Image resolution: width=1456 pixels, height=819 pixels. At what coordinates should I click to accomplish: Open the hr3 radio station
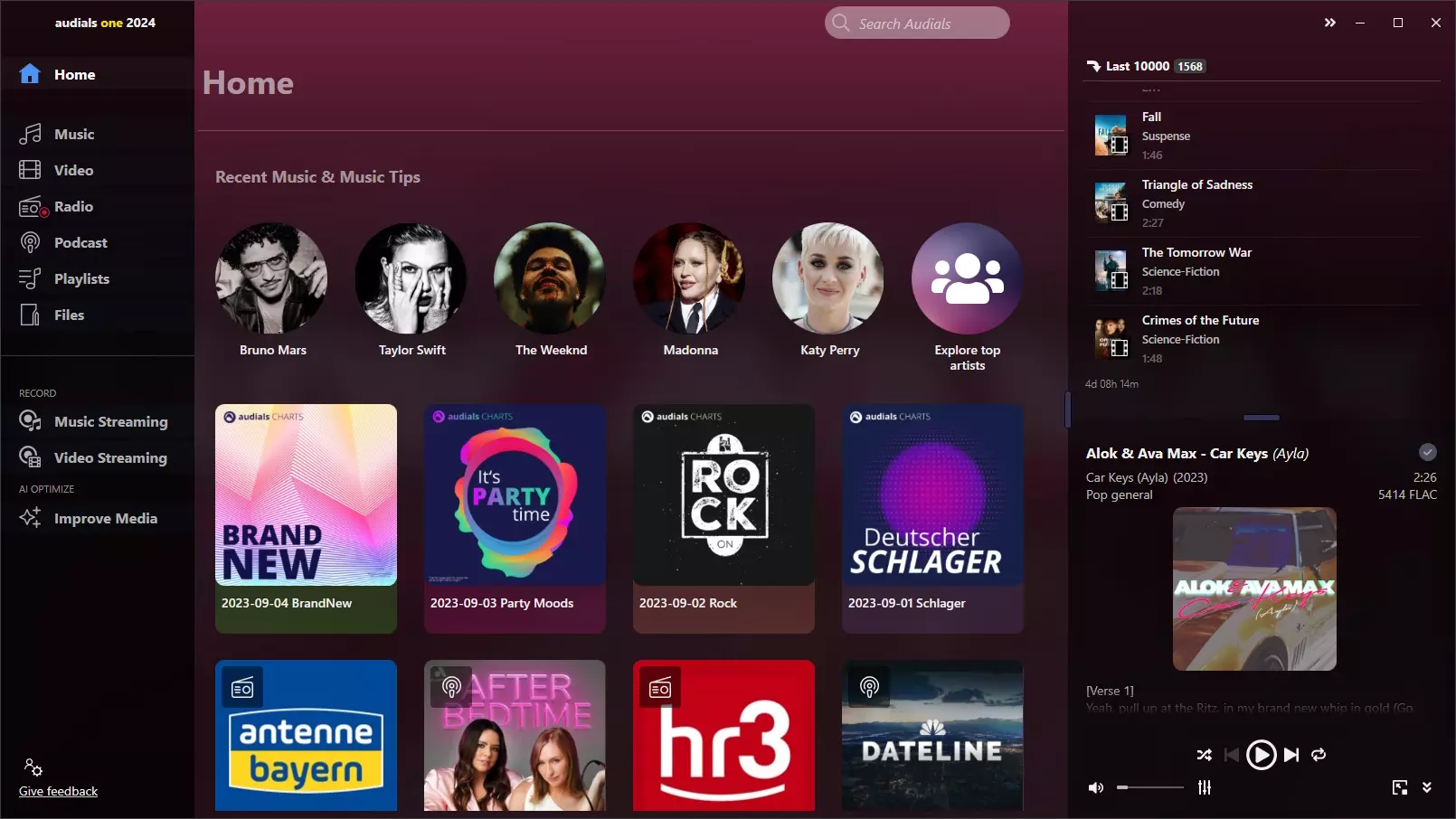723,735
